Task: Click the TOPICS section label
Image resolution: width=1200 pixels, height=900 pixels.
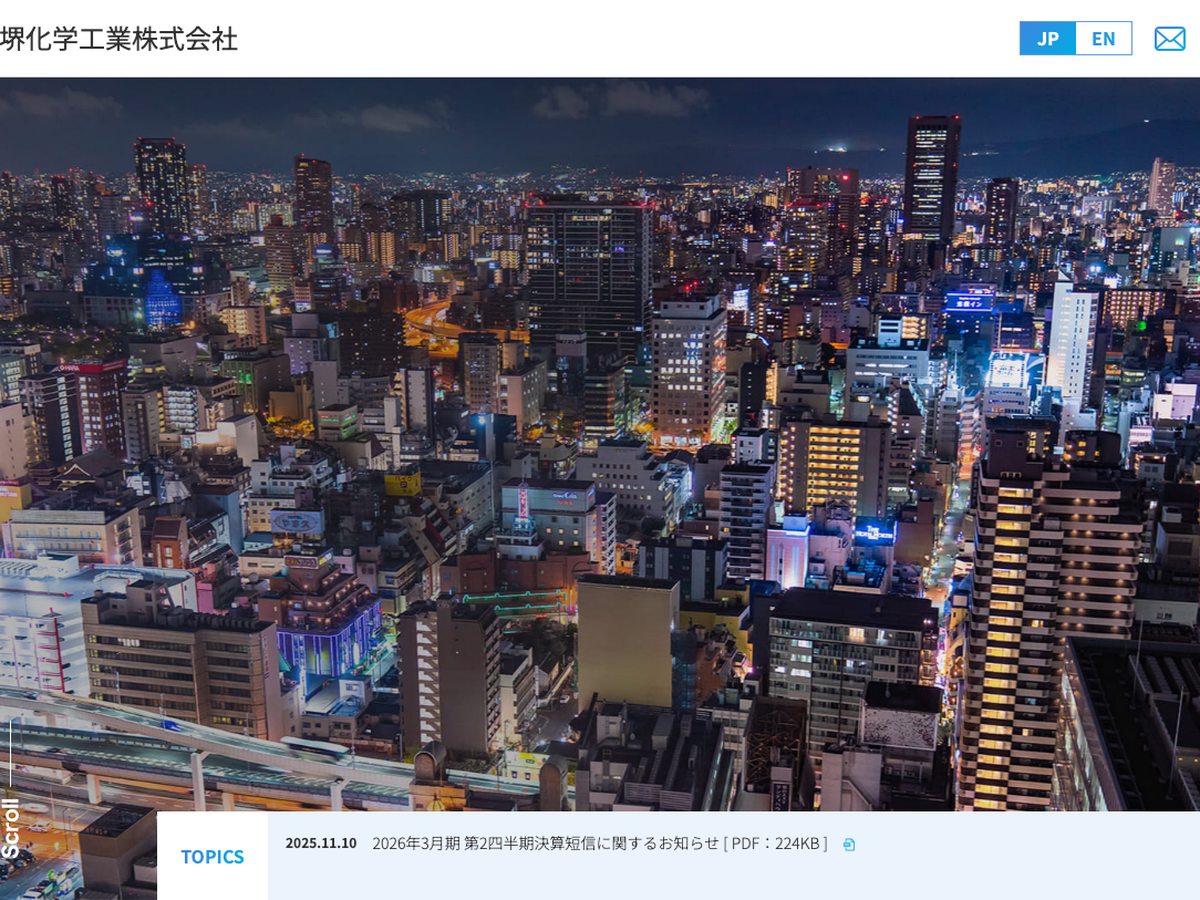Action: point(212,857)
